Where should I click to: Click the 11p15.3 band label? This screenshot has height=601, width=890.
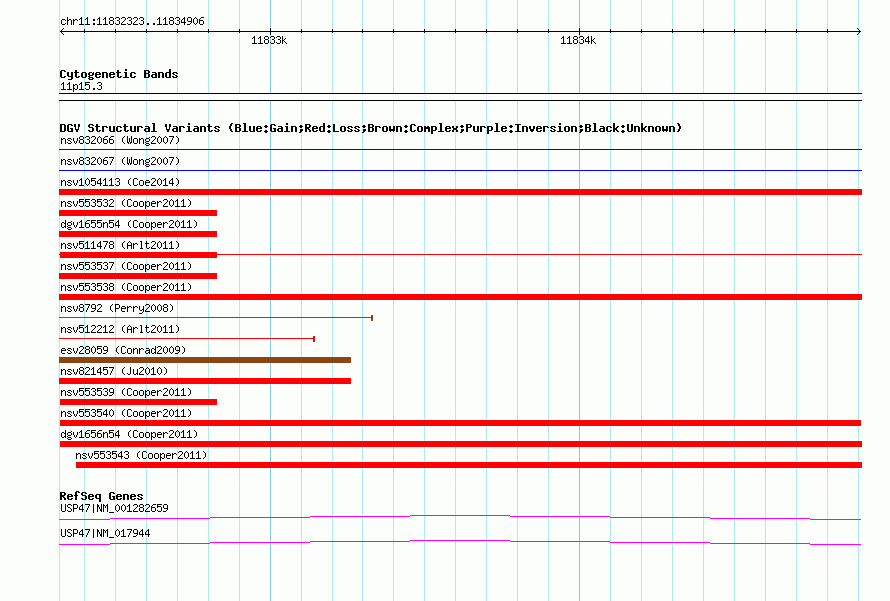(81, 86)
